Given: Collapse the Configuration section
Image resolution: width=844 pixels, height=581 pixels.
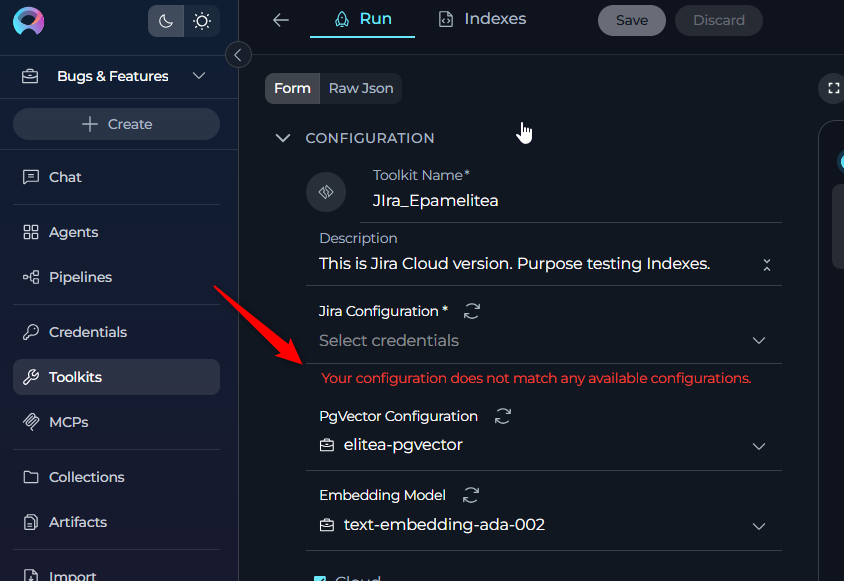Looking at the screenshot, I should click(x=283, y=138).
